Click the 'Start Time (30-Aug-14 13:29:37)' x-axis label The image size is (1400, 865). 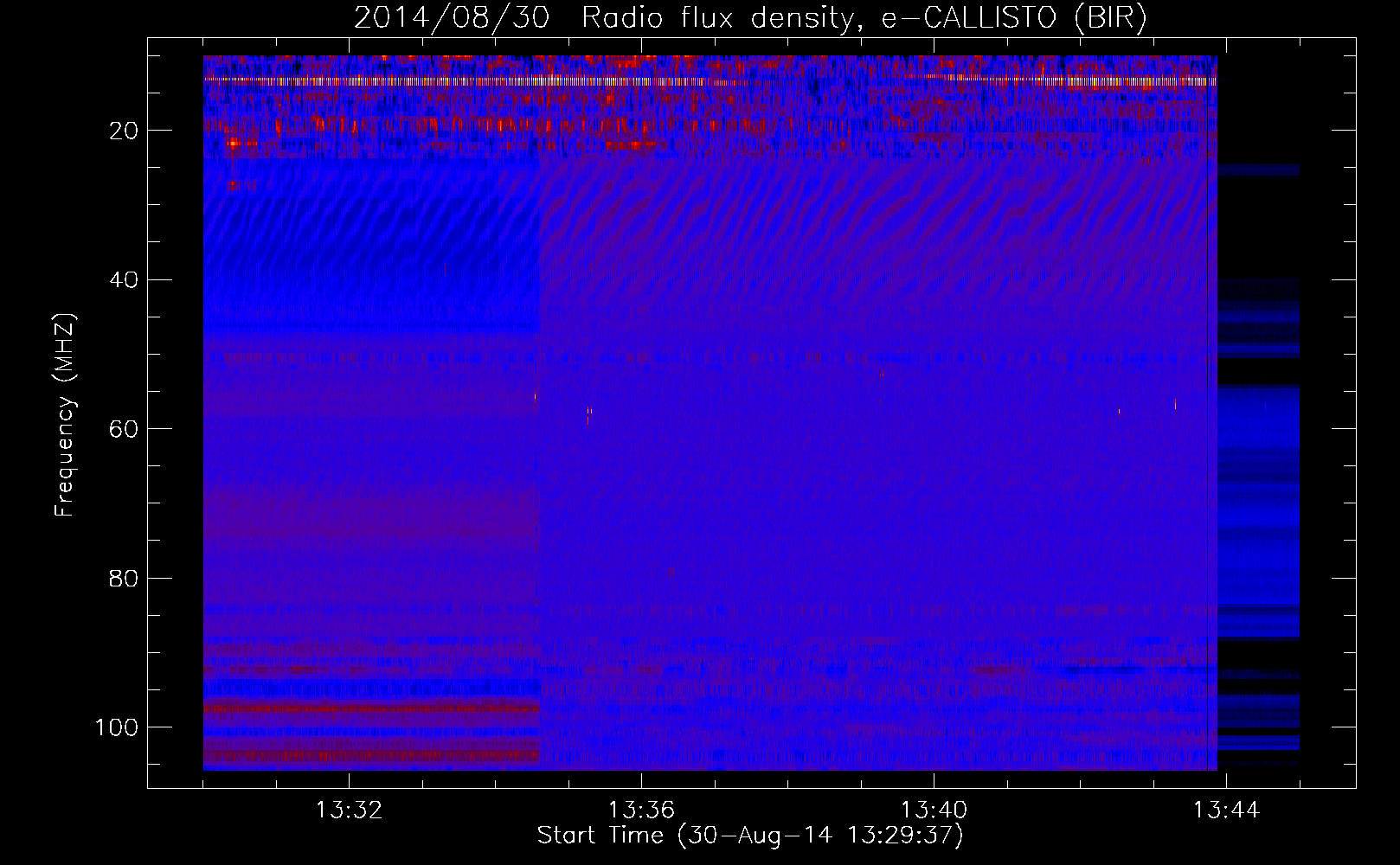(750, 836)
